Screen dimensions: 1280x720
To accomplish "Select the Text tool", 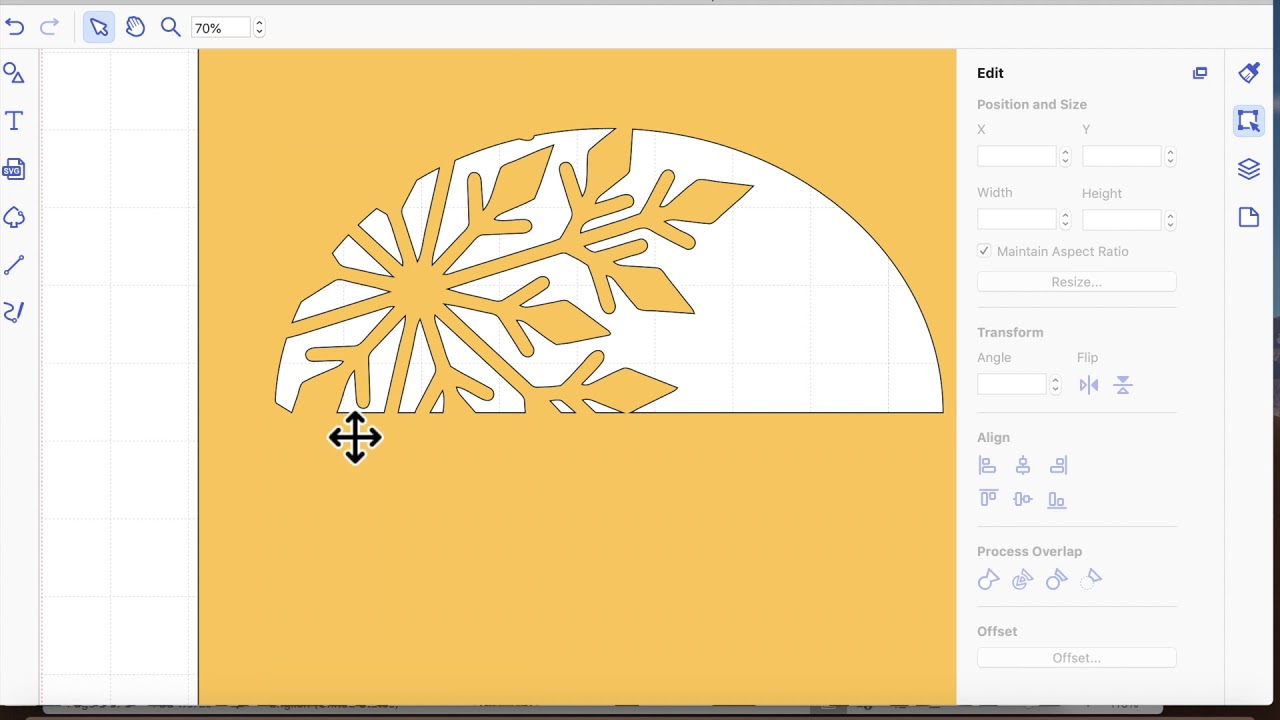I will tap(14, 121).
